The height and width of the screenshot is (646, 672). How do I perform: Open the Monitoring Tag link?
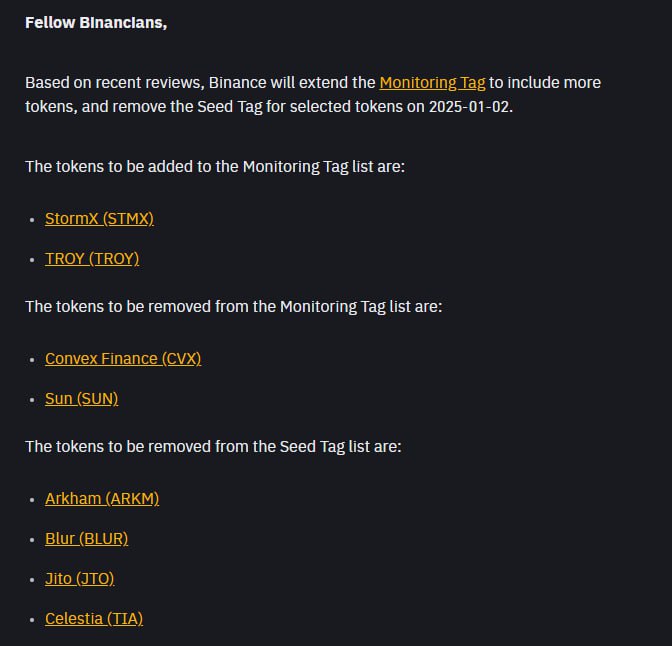tap(432, 83)
